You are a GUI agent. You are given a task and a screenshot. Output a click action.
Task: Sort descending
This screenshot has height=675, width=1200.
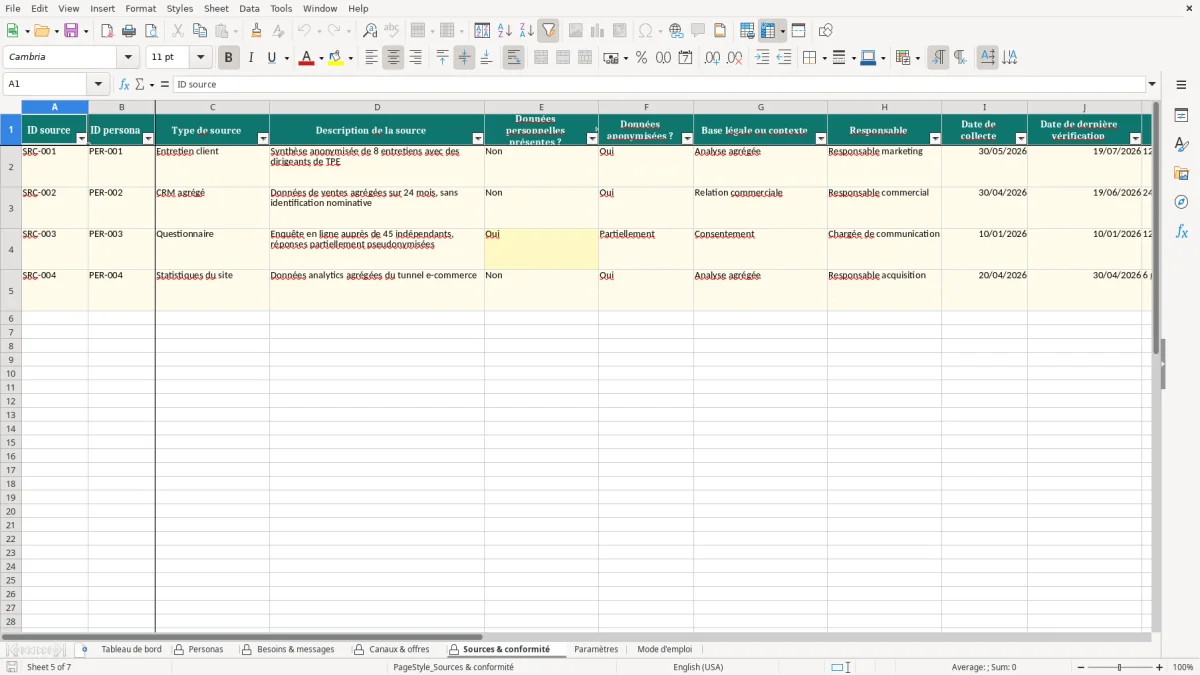pos(526,31)
